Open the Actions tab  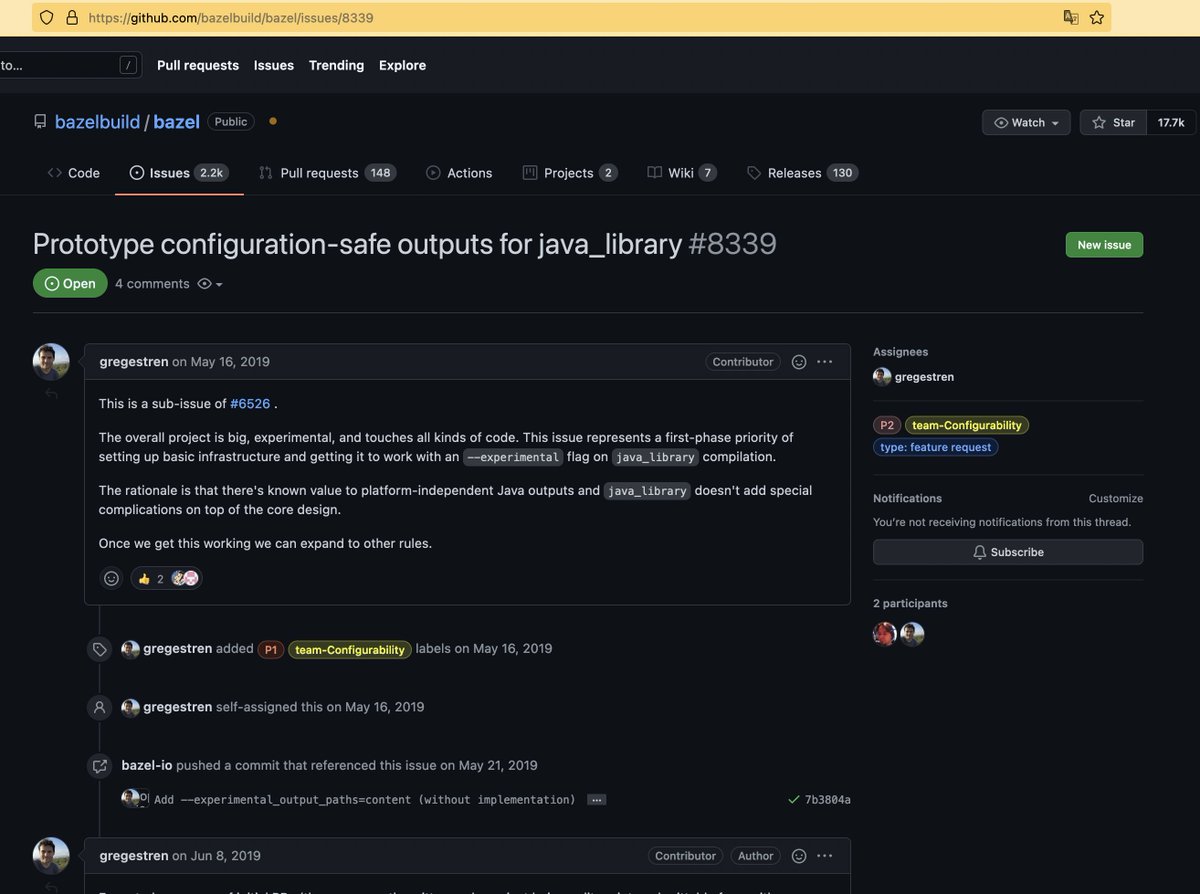[459, 173]
